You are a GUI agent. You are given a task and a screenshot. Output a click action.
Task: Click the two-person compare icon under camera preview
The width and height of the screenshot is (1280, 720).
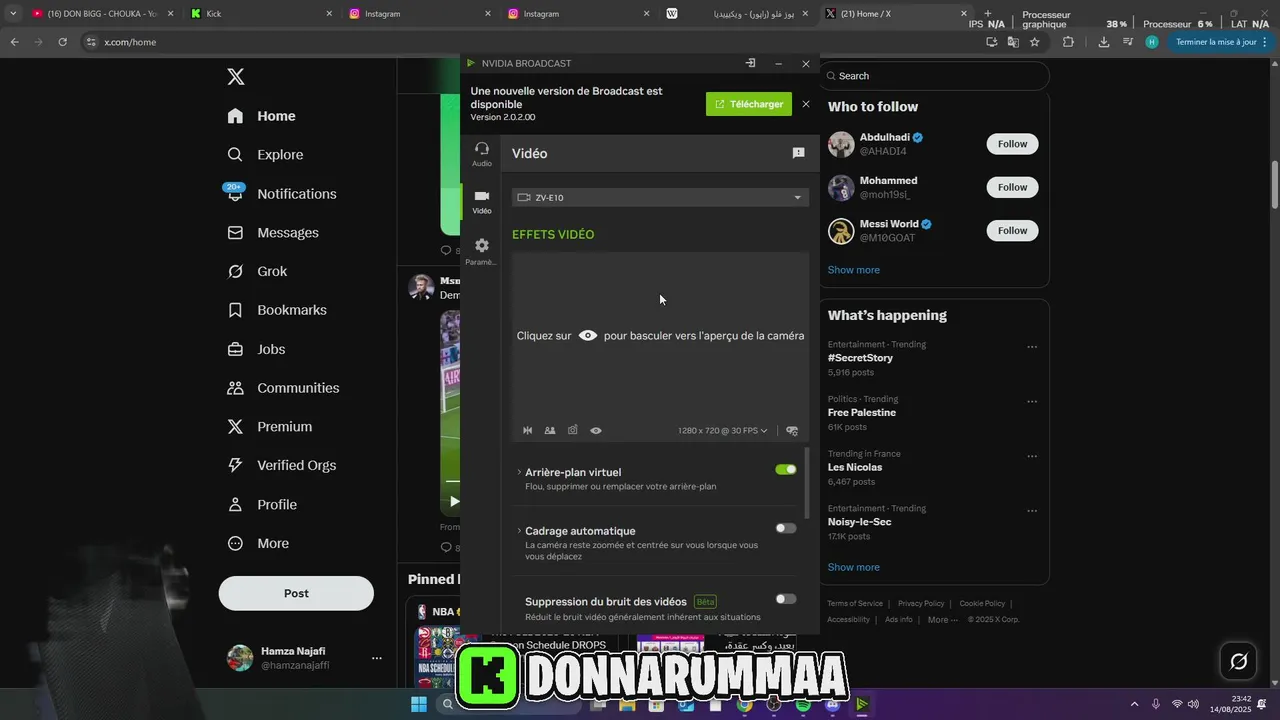[x=550, y=430]
